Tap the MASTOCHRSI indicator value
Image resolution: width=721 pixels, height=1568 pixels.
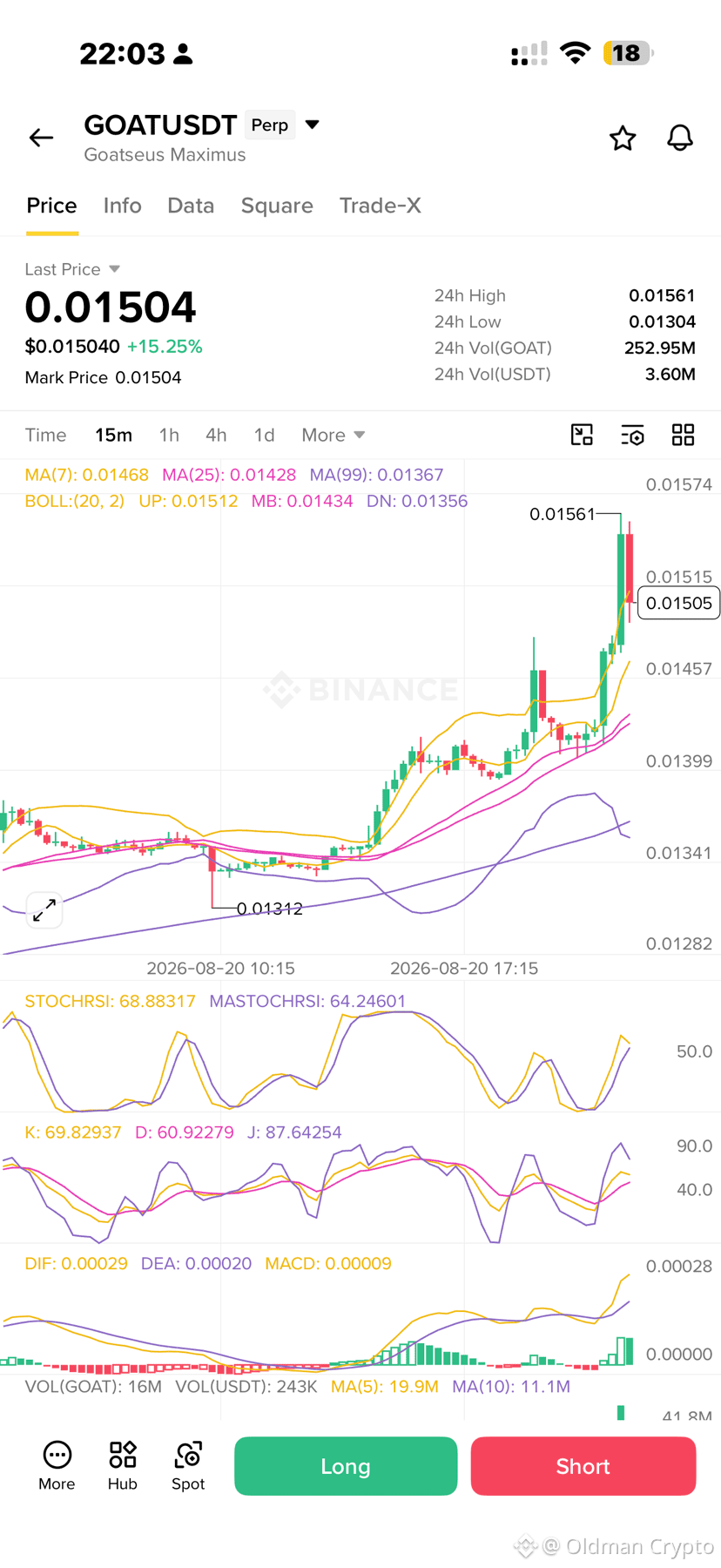pos(307,1001)
